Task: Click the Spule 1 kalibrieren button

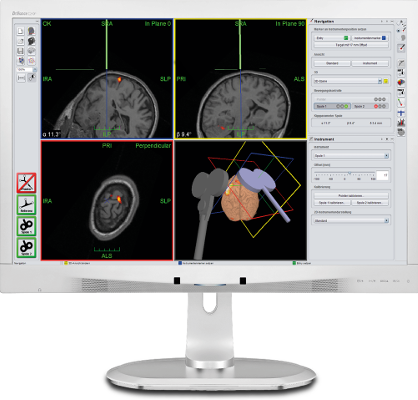Action: (x=332, y=203)
